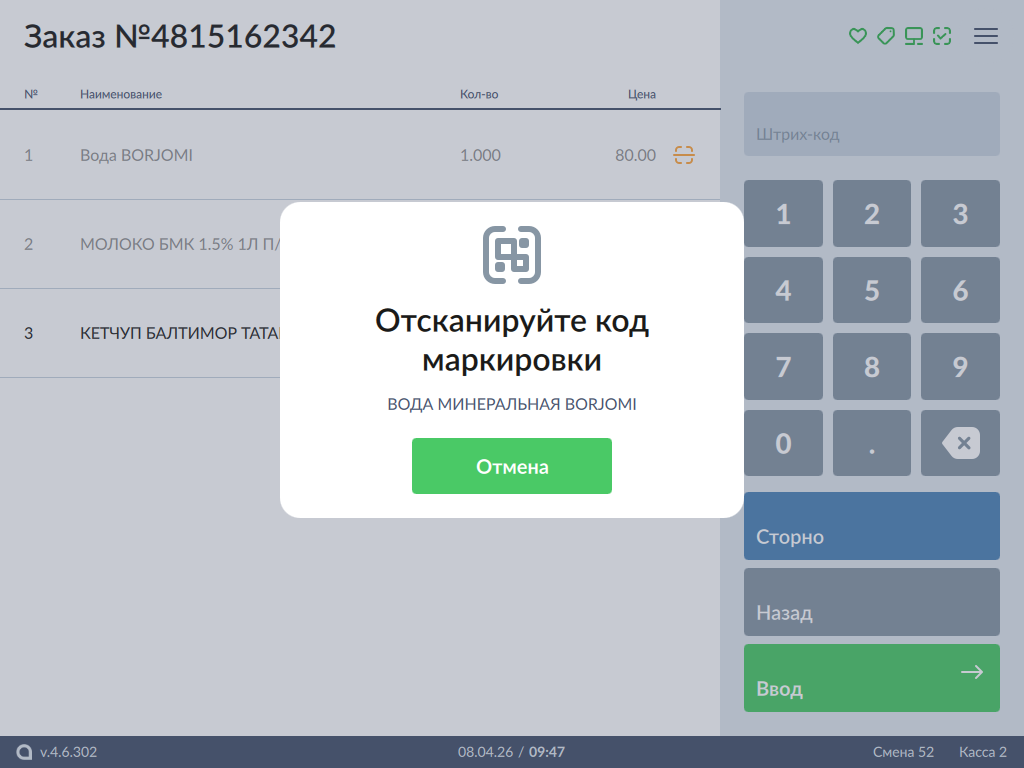This screenshot has height=768, width=1024.
Task: Click the computer network status icon
Action: click(x=913, y=36)
